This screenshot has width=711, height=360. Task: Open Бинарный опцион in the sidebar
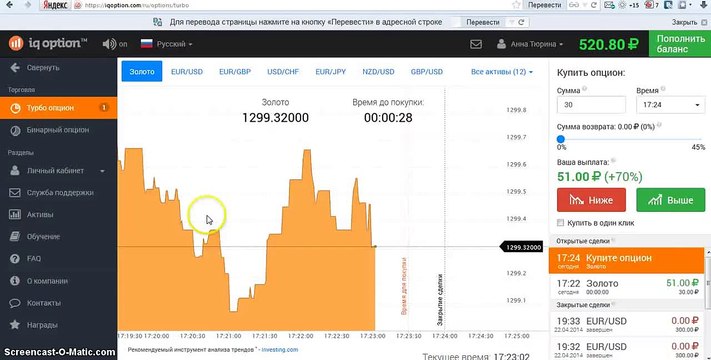[x=58, y=130]
